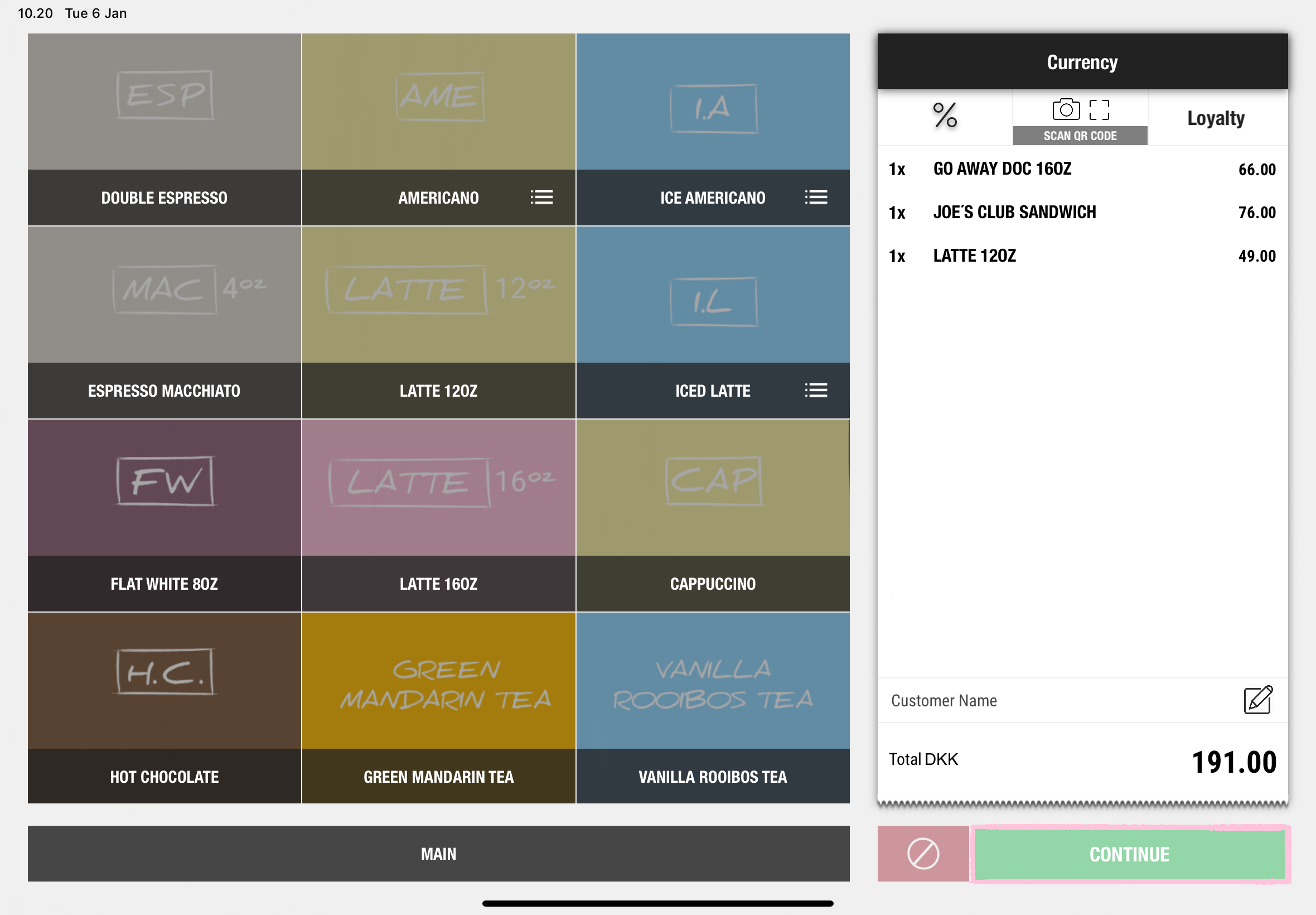Add Flat White 8oz to order

(x=164, y=515)
